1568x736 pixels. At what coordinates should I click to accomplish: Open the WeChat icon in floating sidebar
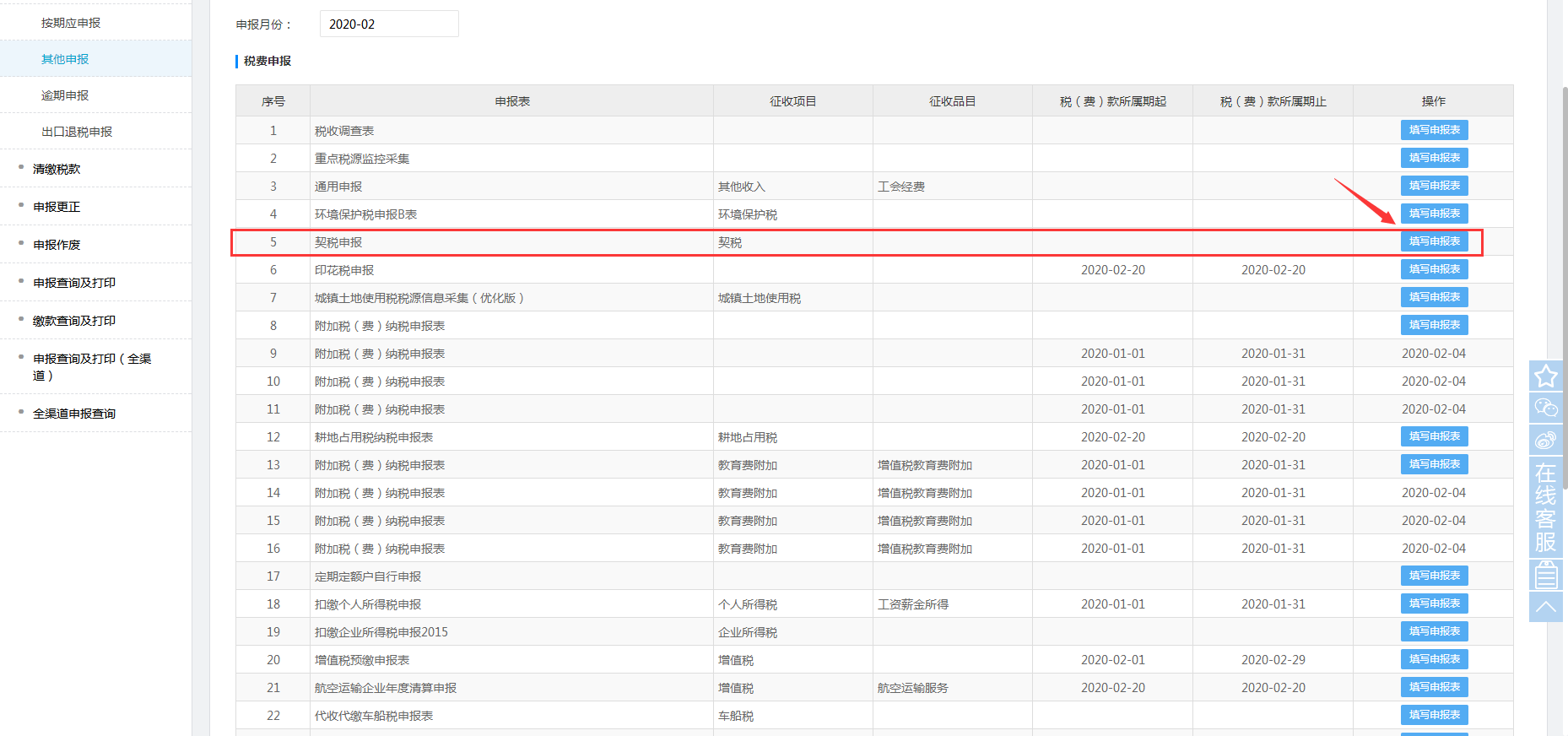pyautogui.click(x=1545, y=408)
